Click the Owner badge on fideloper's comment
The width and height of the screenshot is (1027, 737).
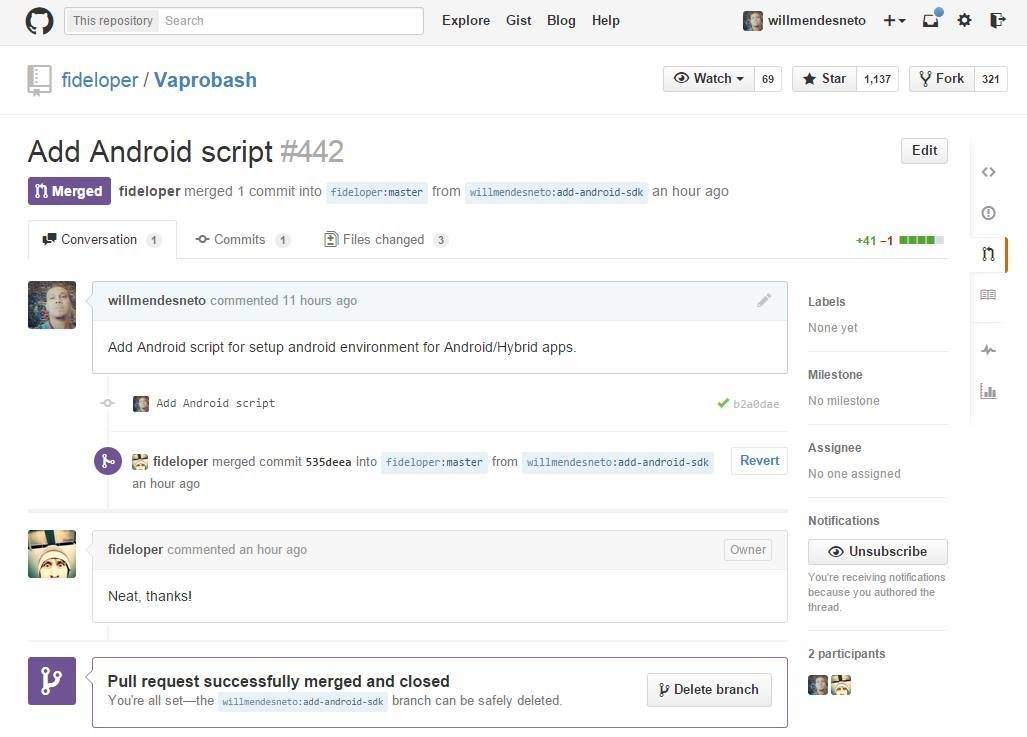[747, 550]
